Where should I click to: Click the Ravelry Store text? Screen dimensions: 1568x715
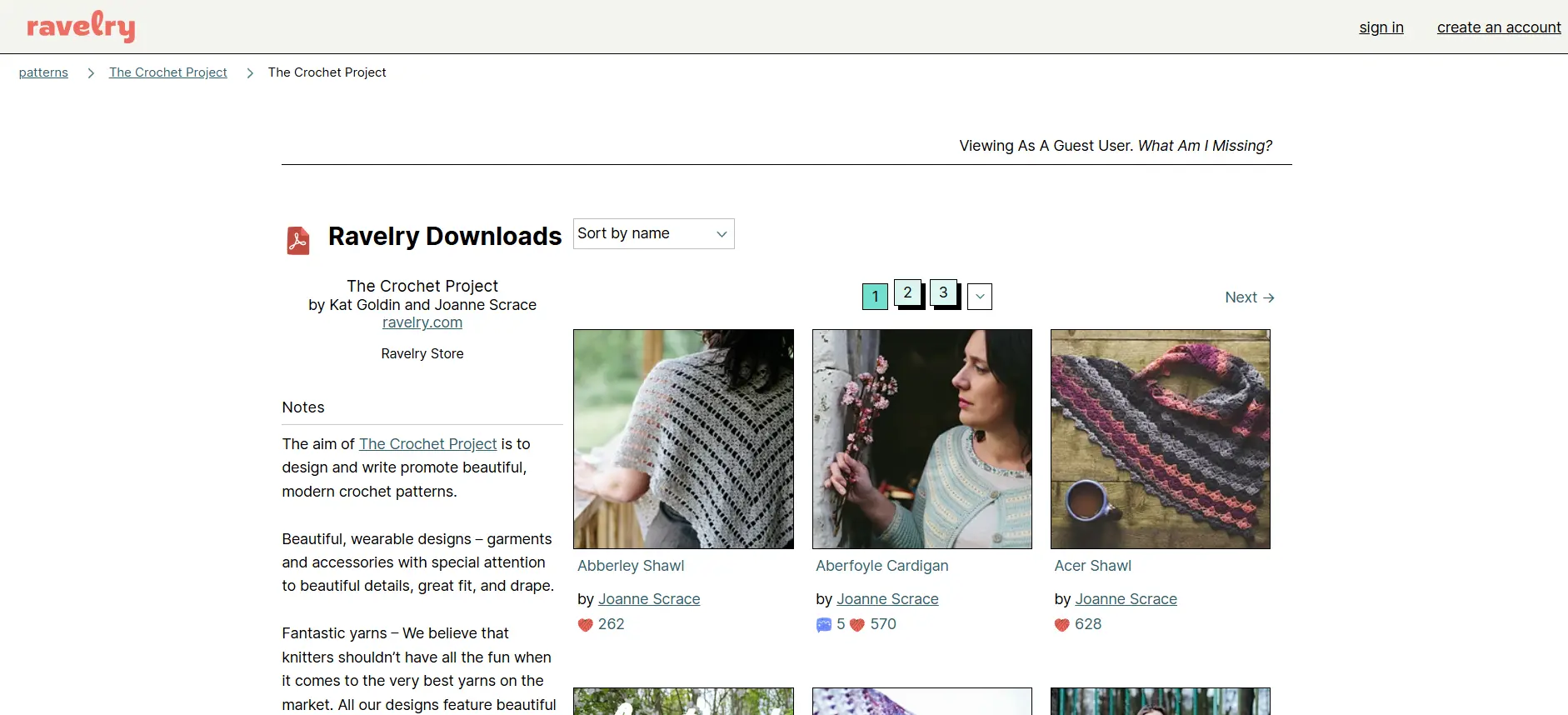(422, 353)
